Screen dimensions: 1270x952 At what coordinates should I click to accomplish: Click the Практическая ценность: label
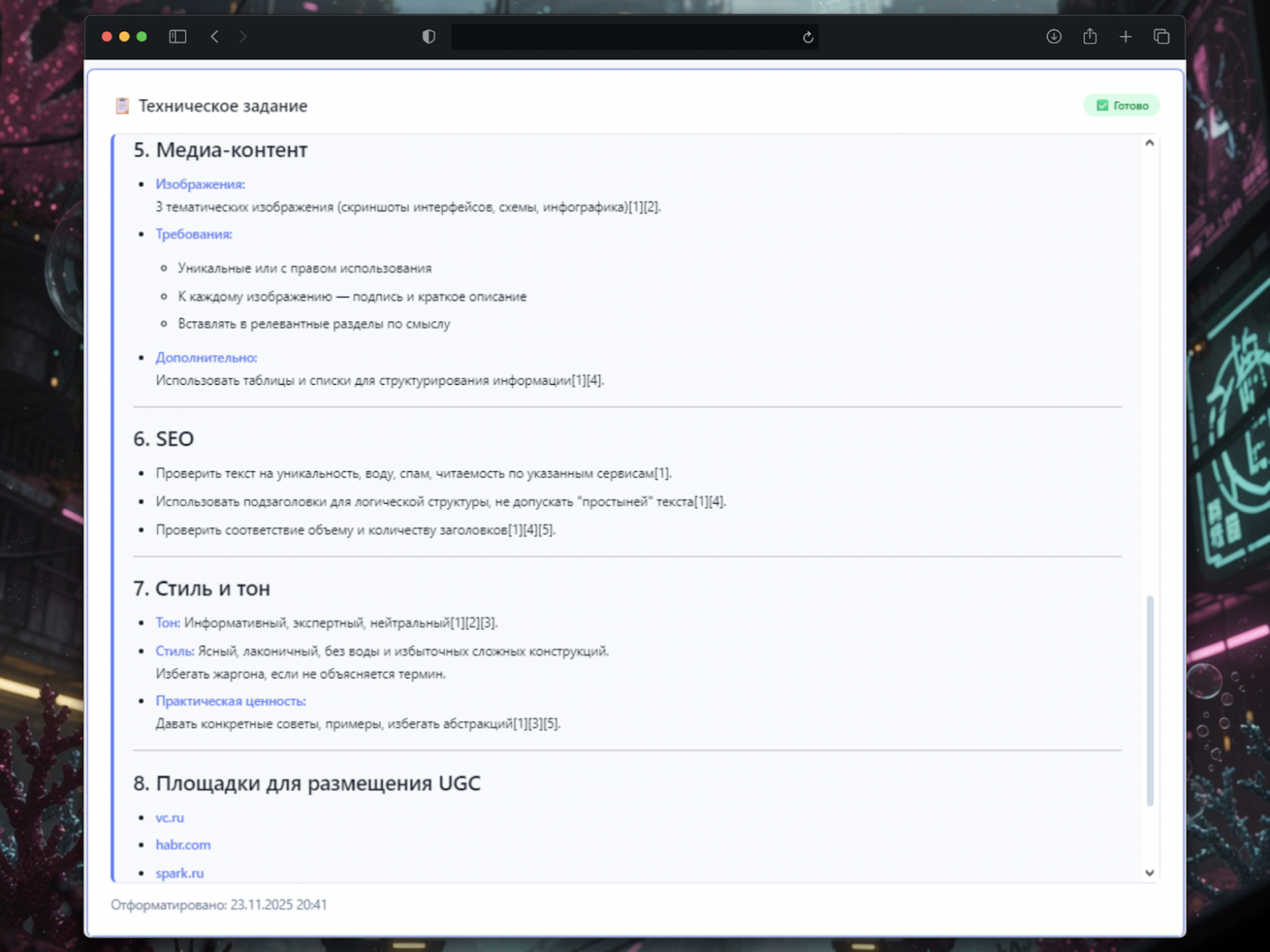(x=231, y=701)
